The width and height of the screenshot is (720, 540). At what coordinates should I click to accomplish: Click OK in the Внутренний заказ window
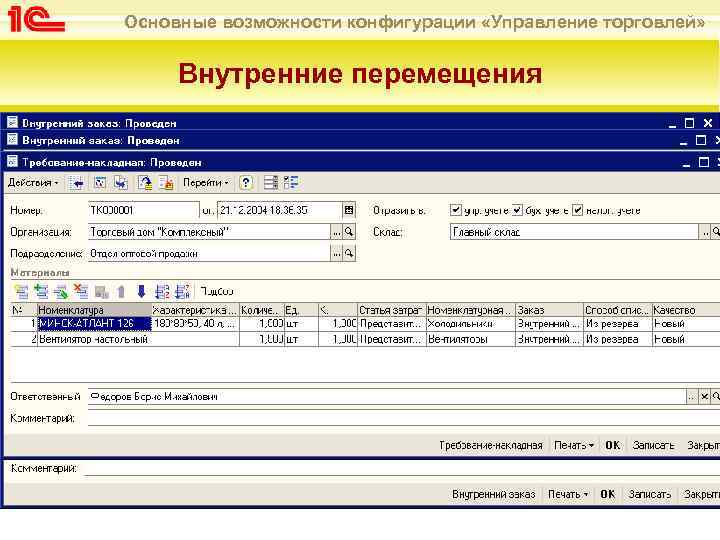608,495
